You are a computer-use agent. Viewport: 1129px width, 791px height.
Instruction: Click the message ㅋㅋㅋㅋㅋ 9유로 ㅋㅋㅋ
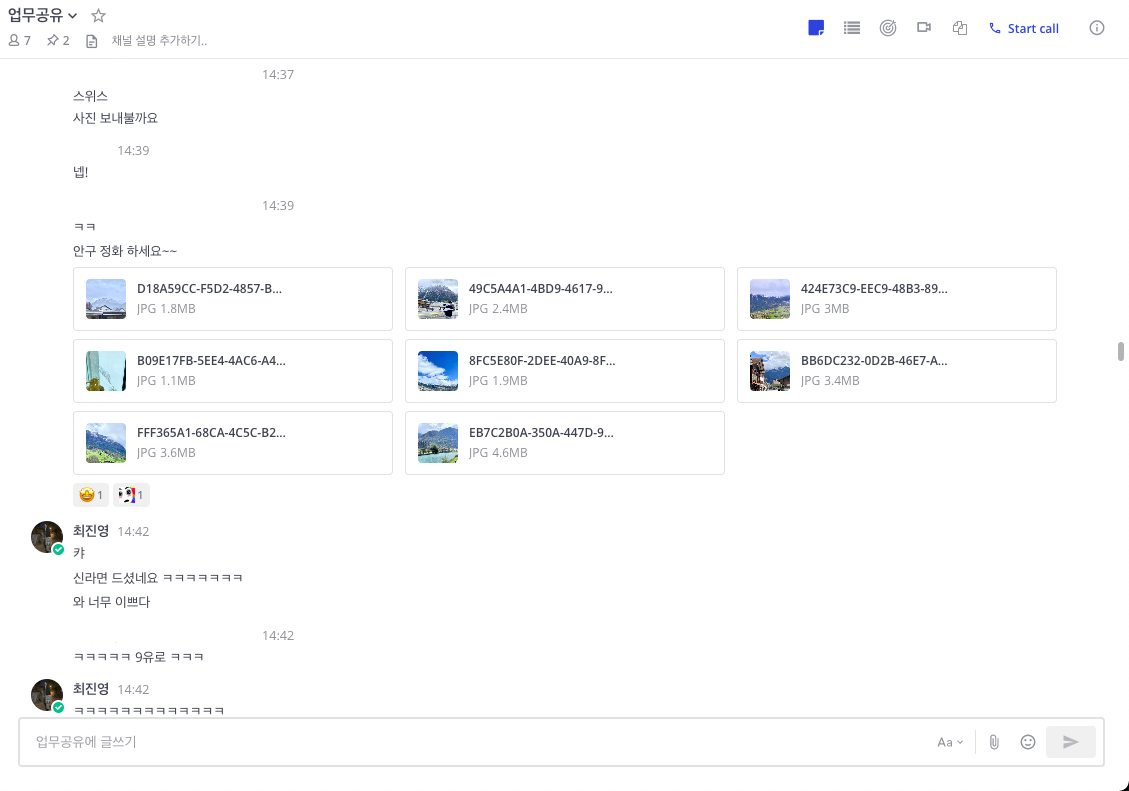pos(138,657)
